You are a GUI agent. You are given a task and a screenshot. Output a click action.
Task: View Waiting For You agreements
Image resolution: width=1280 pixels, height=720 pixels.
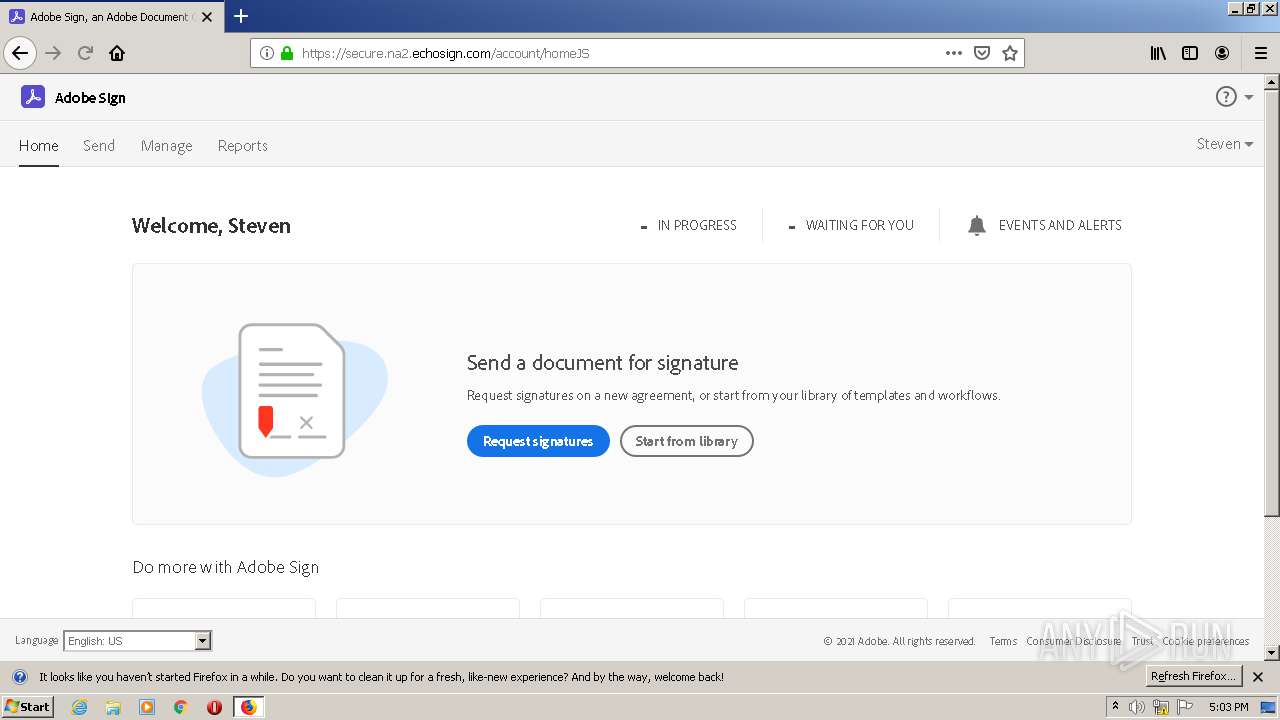(851, 225)
